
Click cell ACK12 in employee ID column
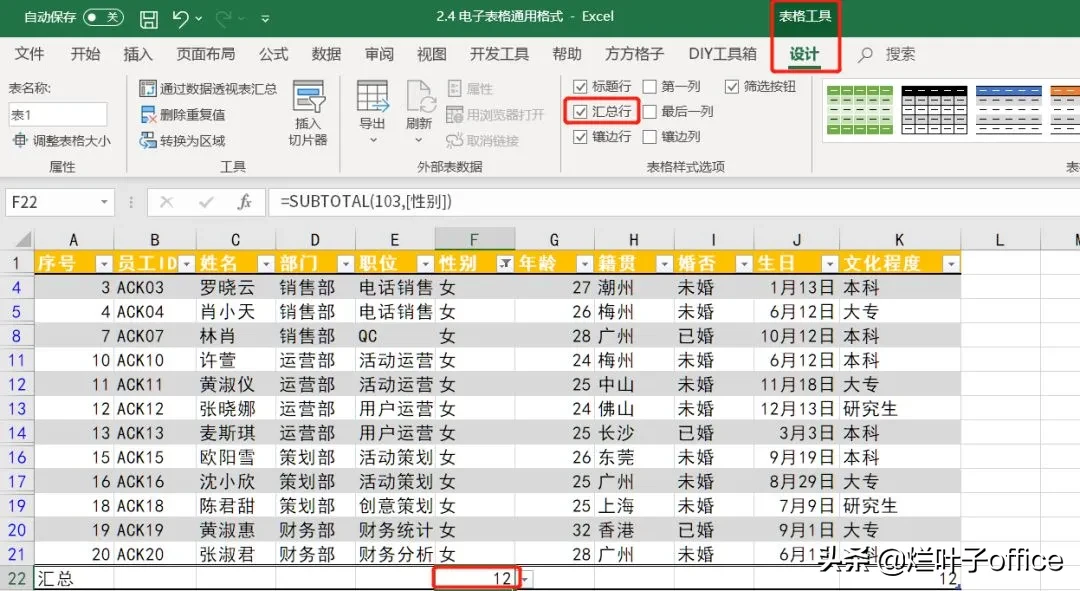pos(155,408)
